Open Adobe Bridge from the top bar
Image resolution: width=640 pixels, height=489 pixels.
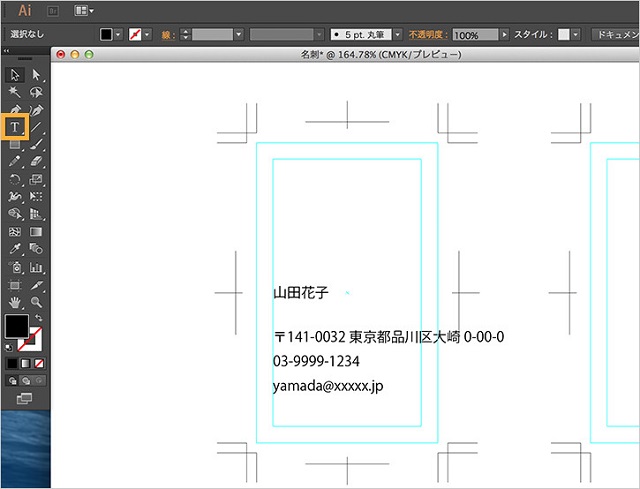(x=54, y=10)
